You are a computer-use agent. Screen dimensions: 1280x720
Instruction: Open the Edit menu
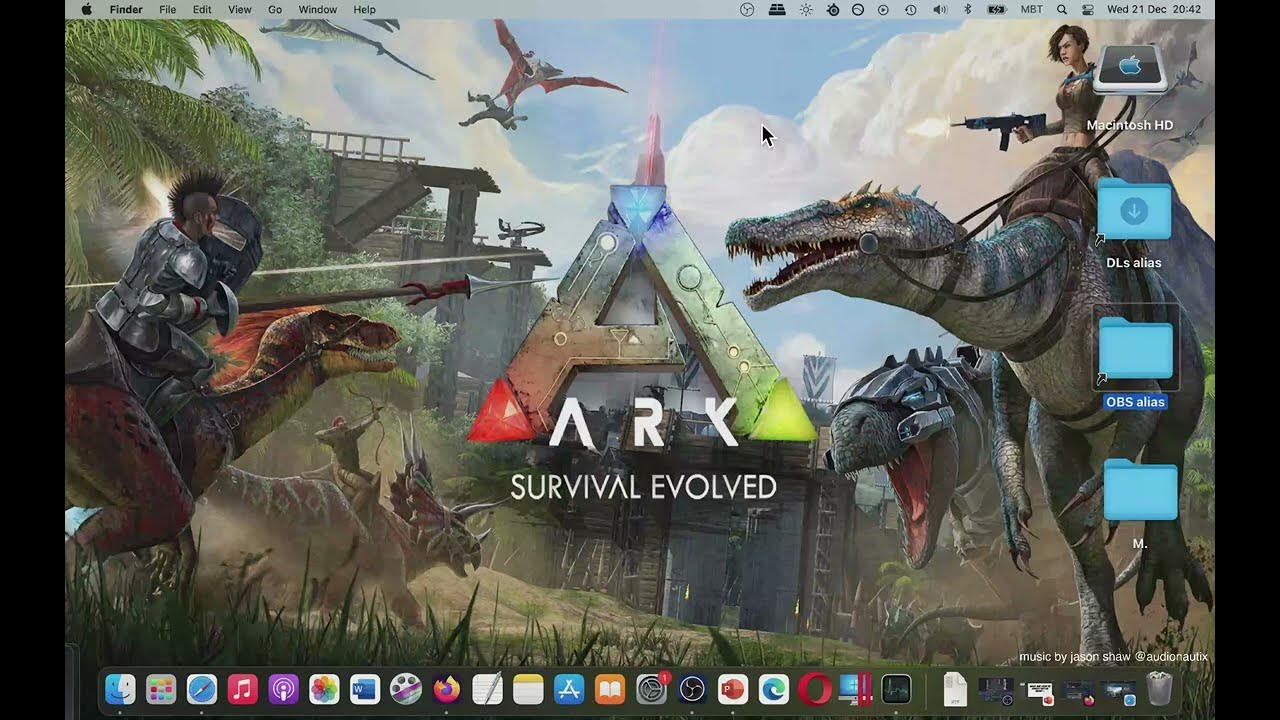tap(202, 9)
